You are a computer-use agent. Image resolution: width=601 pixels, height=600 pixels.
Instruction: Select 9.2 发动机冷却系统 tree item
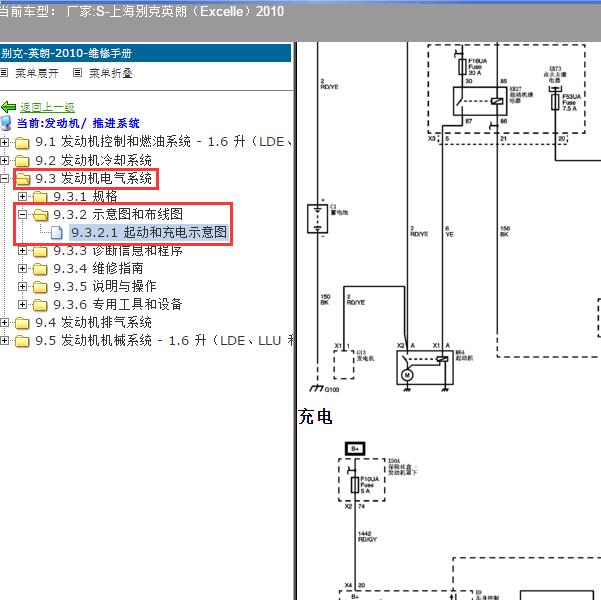tap(94, 160)
